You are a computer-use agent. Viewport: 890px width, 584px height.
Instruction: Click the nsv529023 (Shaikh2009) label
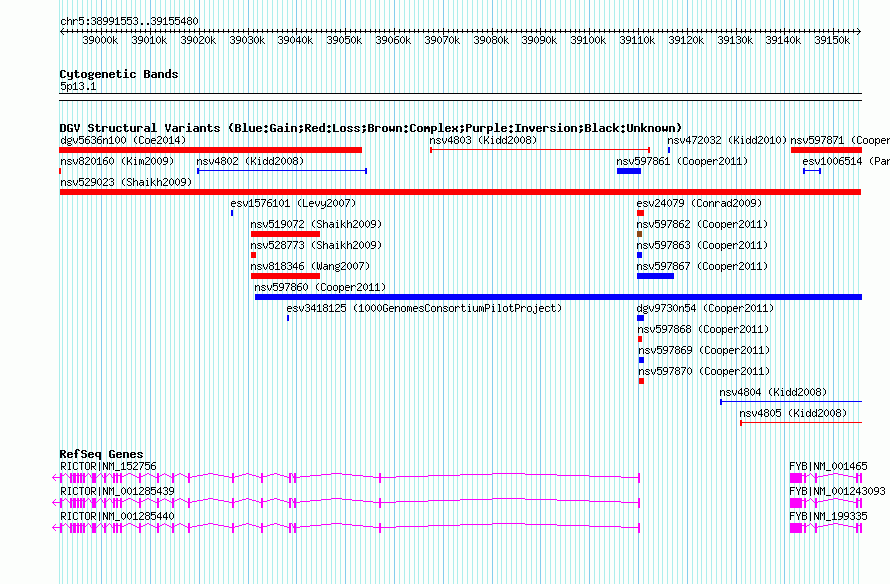coord(126,182)
